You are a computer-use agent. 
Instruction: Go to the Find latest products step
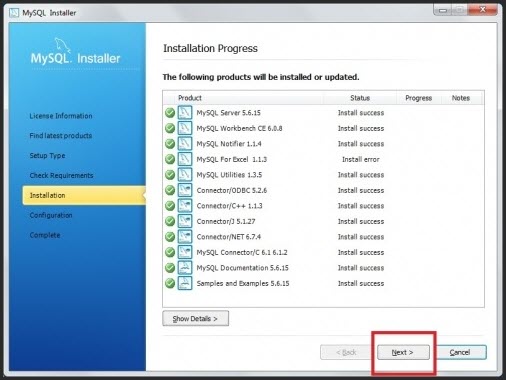click(61, 136)
